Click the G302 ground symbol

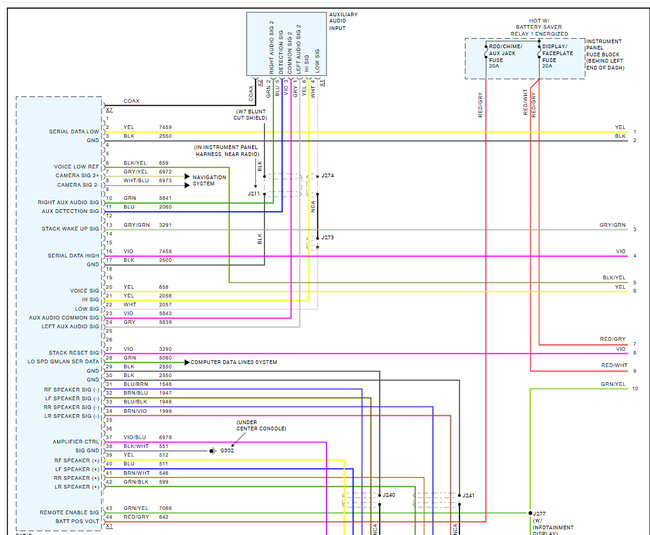pyautogui.click(x=213, y=451)
